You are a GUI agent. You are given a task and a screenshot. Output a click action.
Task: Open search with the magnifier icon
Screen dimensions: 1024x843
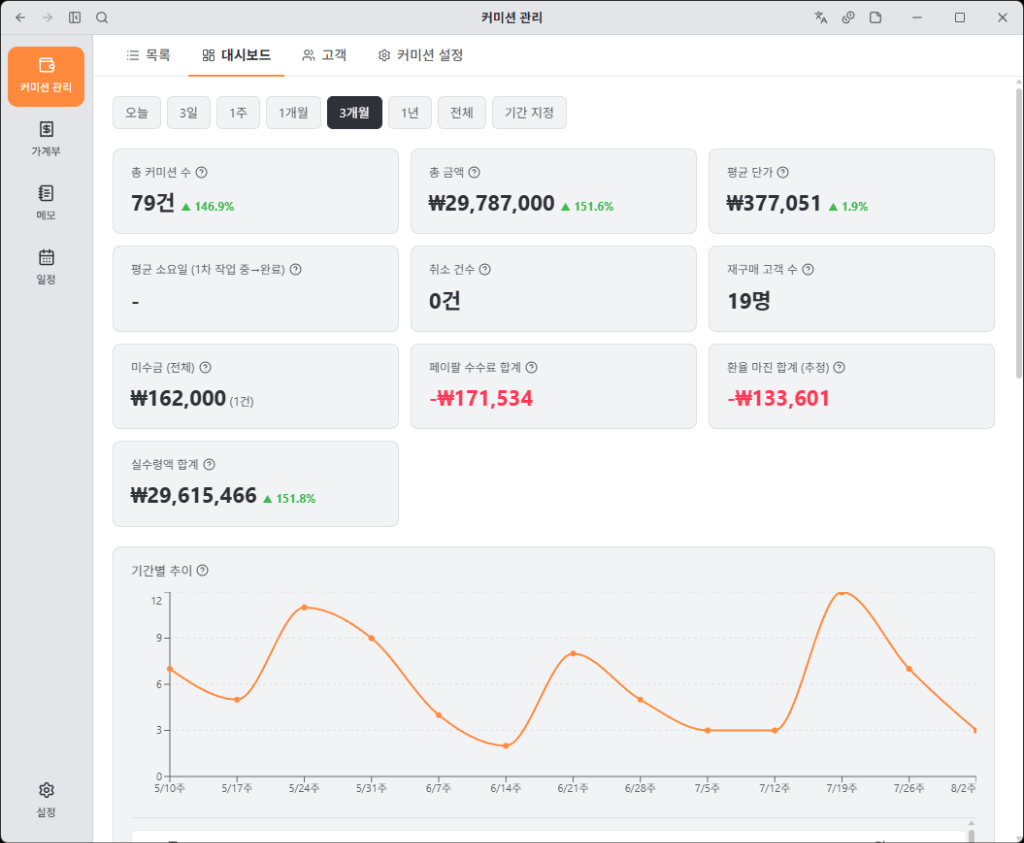(102, 18)
